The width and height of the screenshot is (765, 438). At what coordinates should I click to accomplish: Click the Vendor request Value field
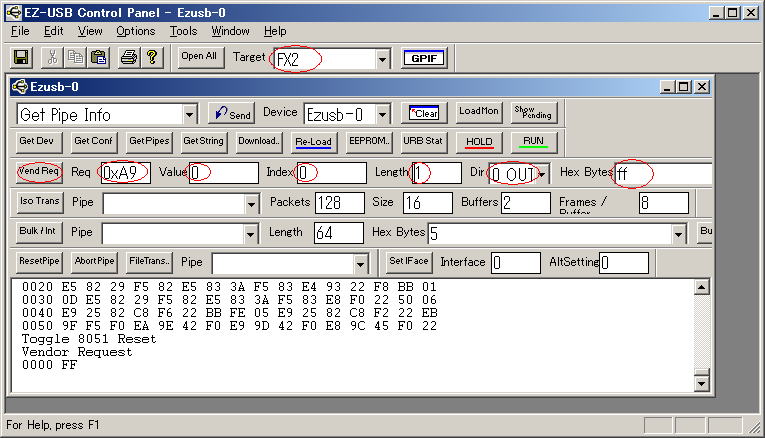pos(224,173)
